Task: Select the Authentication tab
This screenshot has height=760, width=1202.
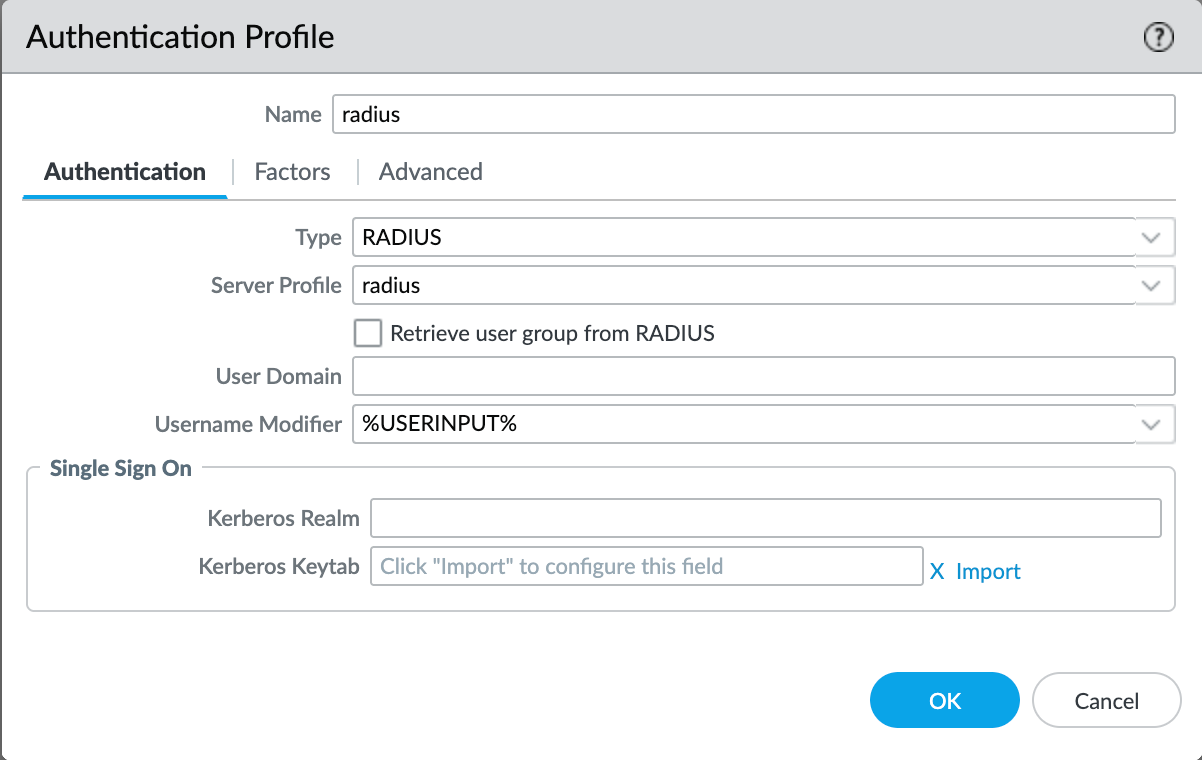Action: click(x=125, y=171)
